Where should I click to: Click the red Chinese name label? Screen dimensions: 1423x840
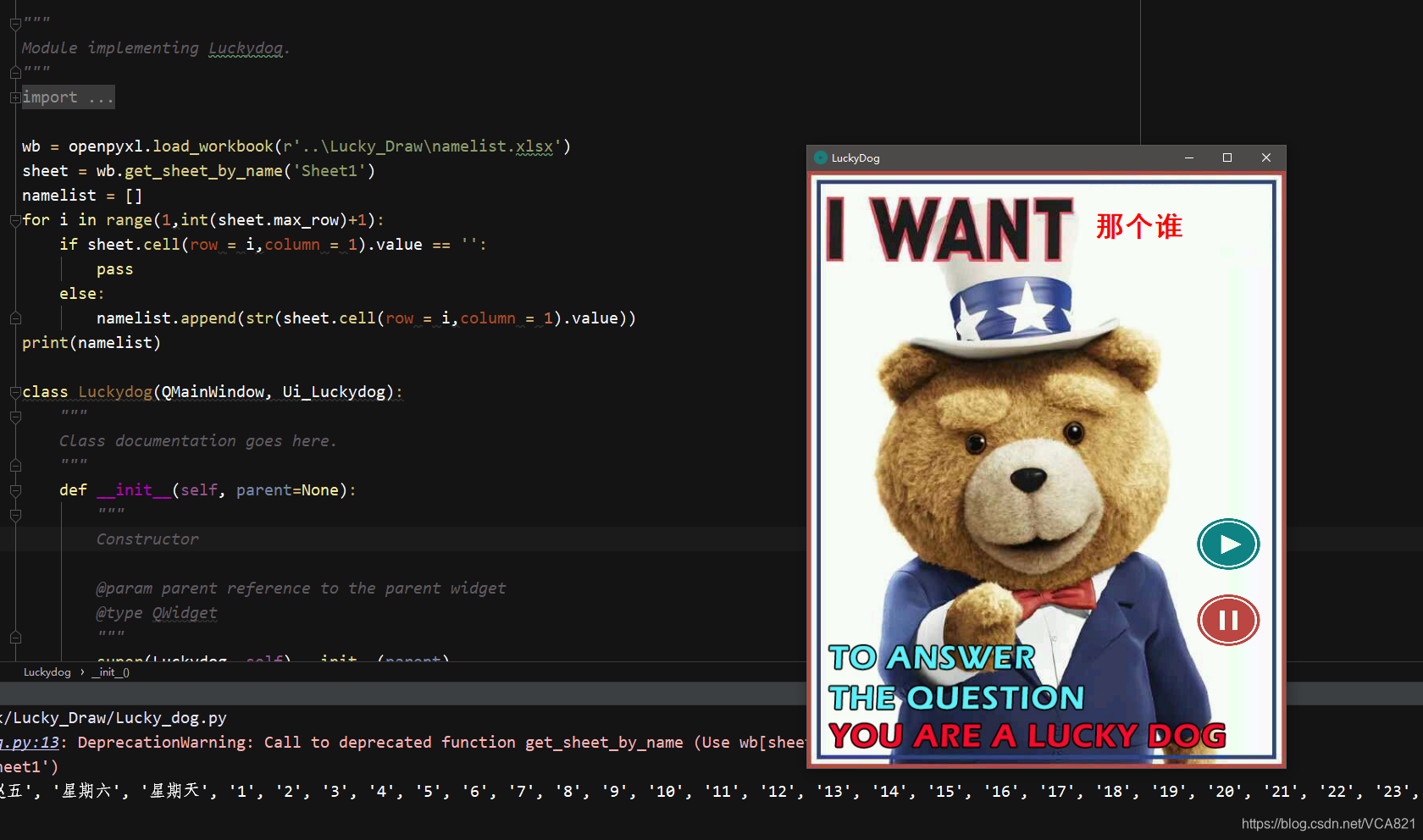point(1139,226)
